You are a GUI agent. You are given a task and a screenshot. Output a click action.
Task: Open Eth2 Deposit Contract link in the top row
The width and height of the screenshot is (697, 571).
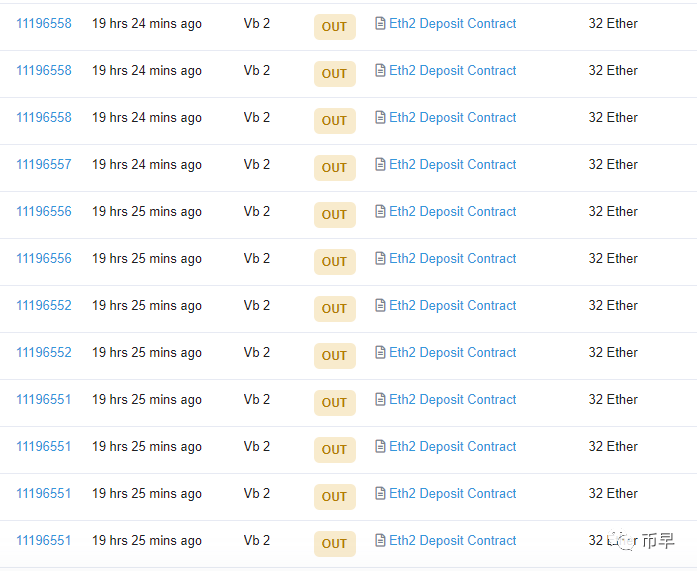click(453, 24)
